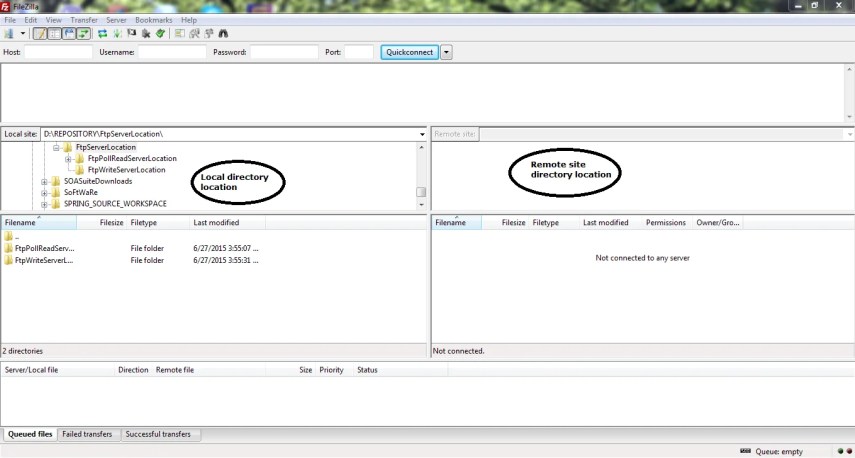The width and height of the screenshot is (855, 458).
Task: Open file search binoculars icon
Action: tap(223, 34)
